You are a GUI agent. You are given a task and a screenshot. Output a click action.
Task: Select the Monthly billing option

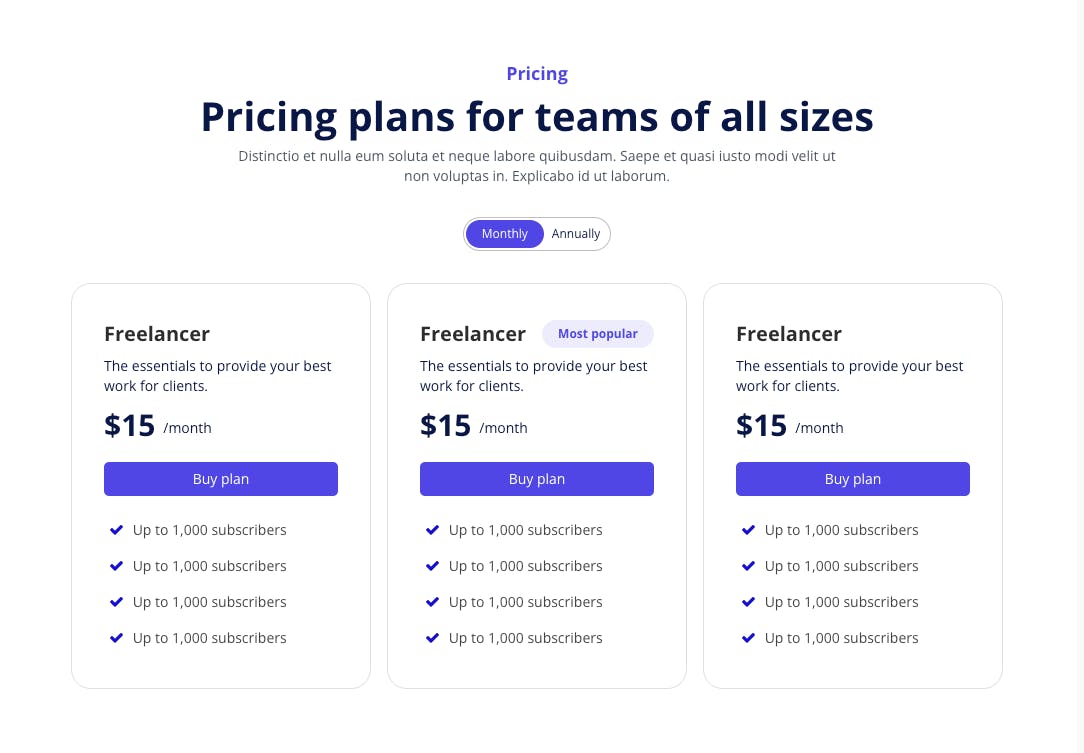pos(504,233)
